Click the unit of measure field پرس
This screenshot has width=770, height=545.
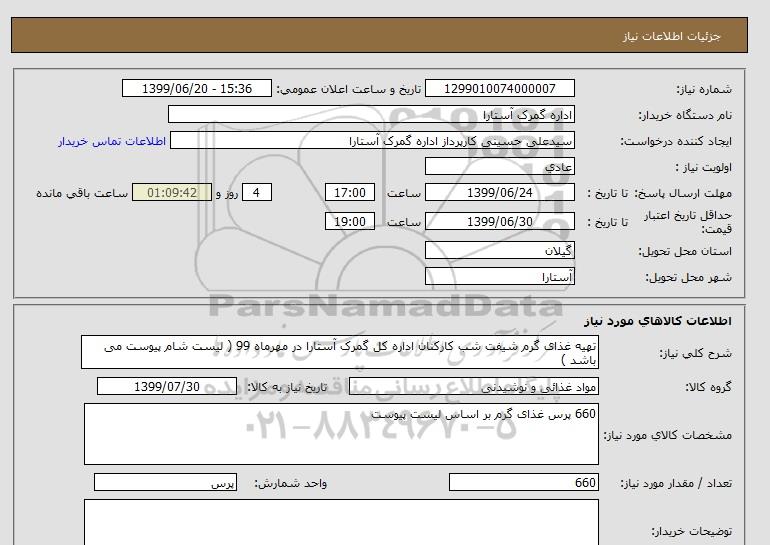click(165, 483)
